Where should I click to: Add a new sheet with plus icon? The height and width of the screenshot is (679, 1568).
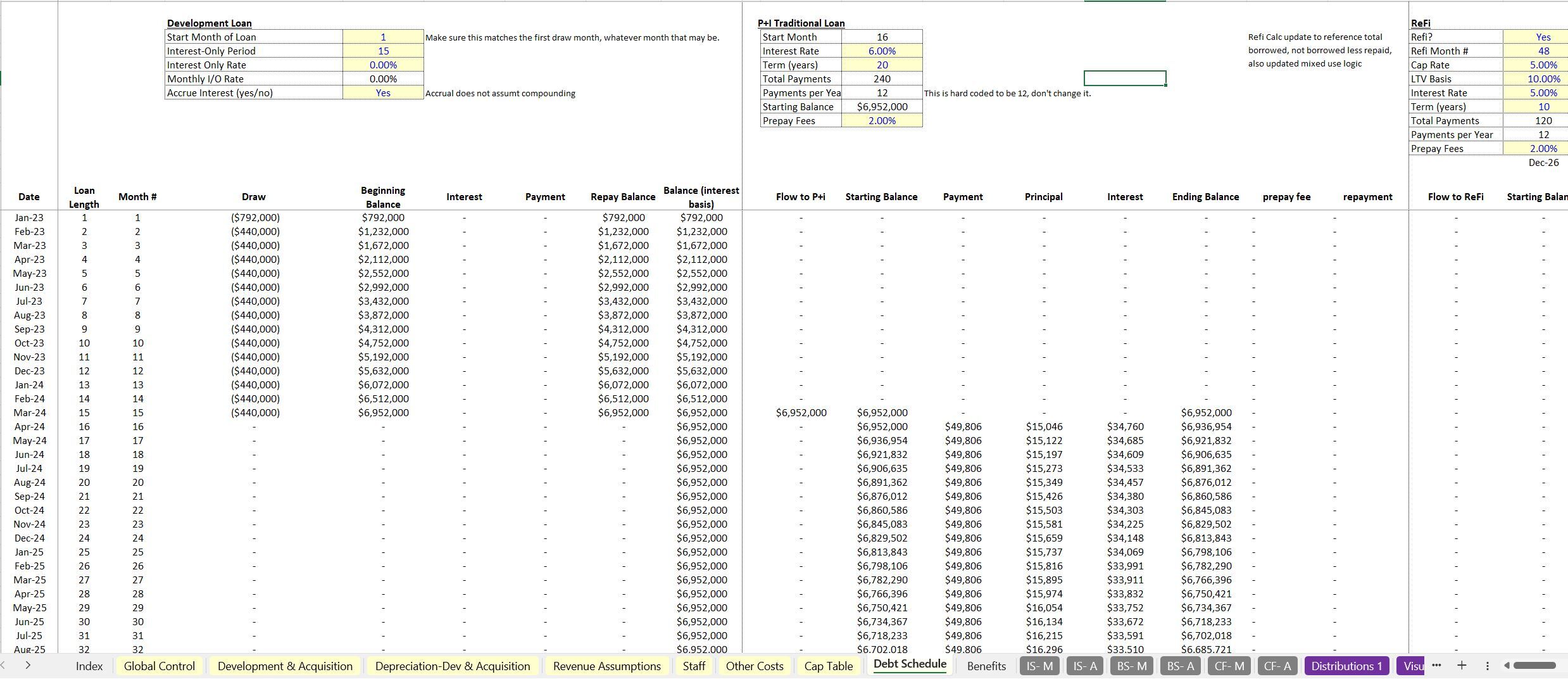point(1462,665)
